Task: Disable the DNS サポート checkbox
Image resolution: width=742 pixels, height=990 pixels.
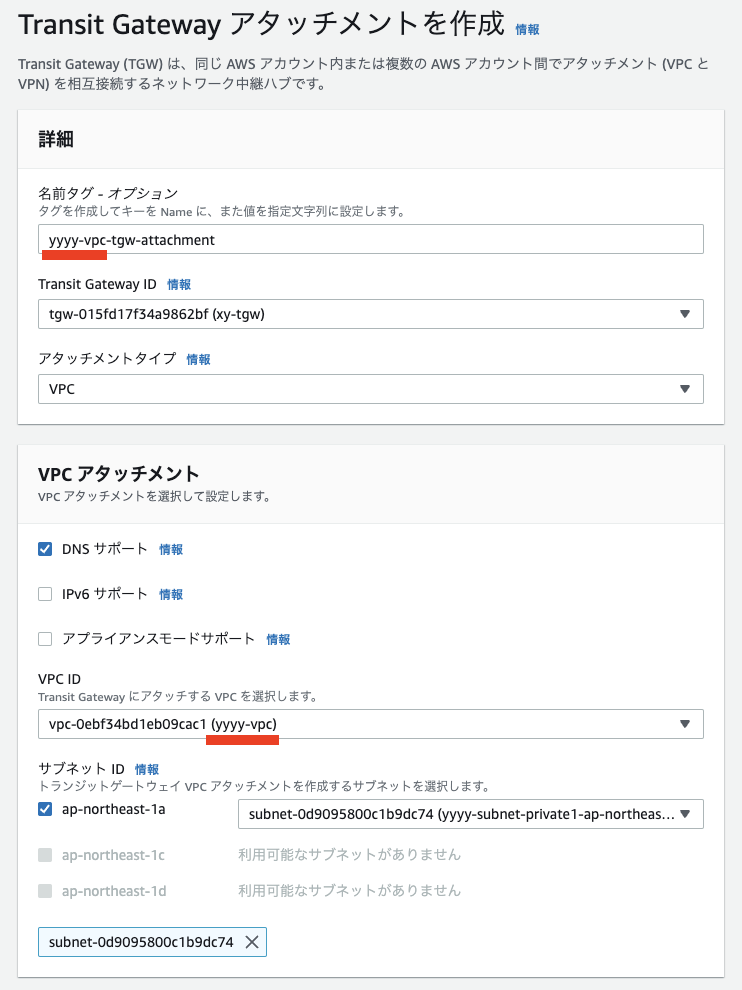Action: [x=45, y=548]
